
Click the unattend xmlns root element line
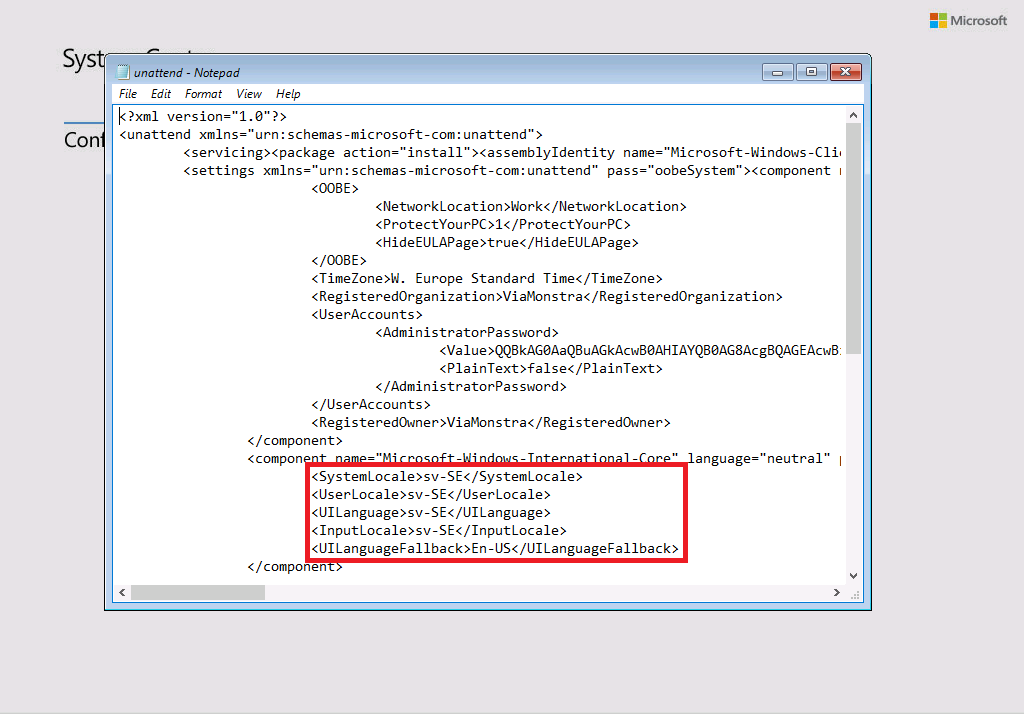330,135
